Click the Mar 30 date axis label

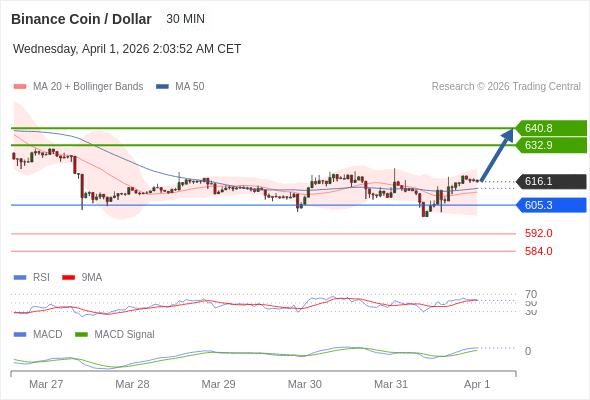(x=304, y=384)
